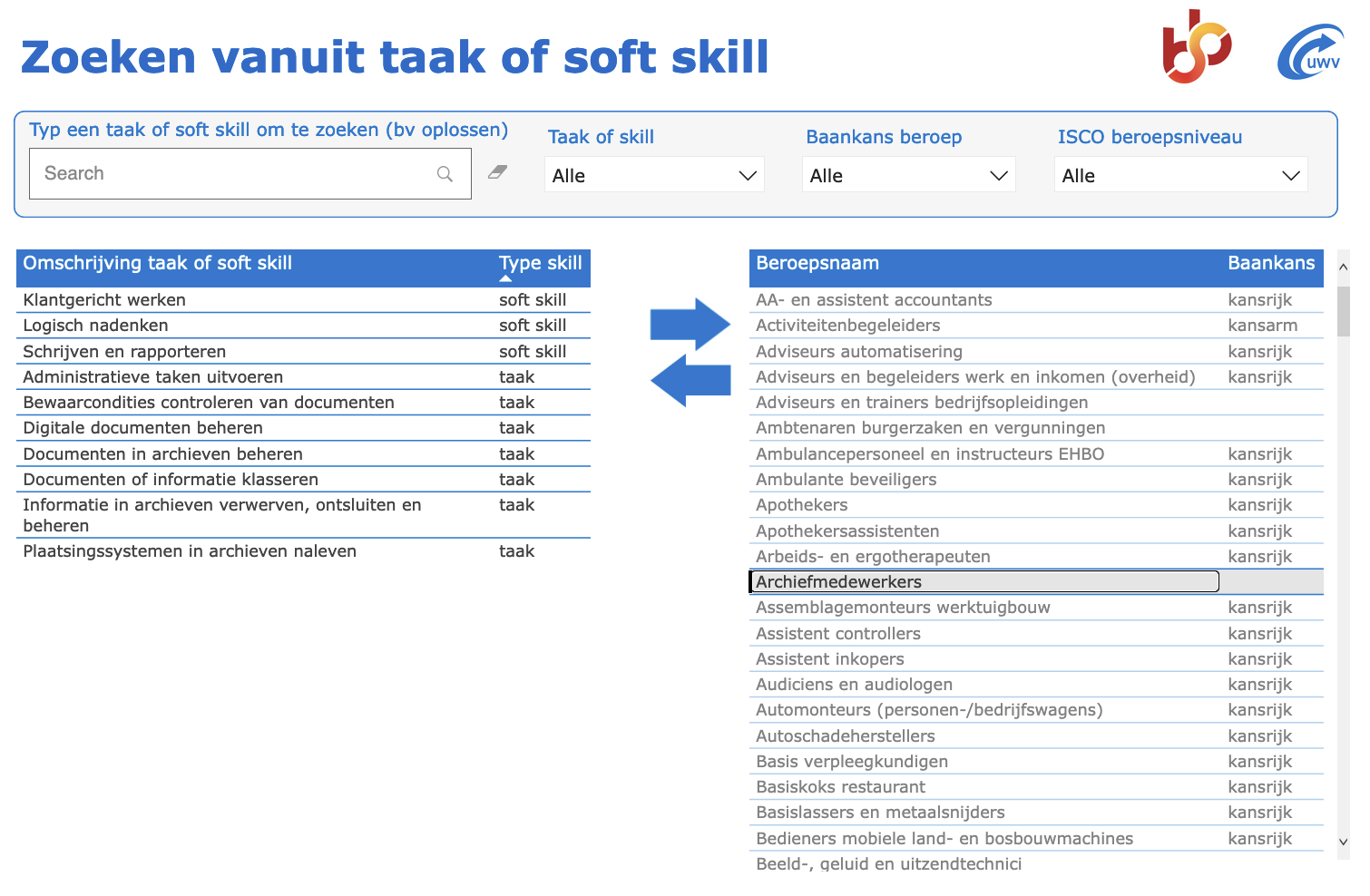Click kansarm value for Activiteitenbegeleiders
1370x896 pixels.
pos(1262,326)
